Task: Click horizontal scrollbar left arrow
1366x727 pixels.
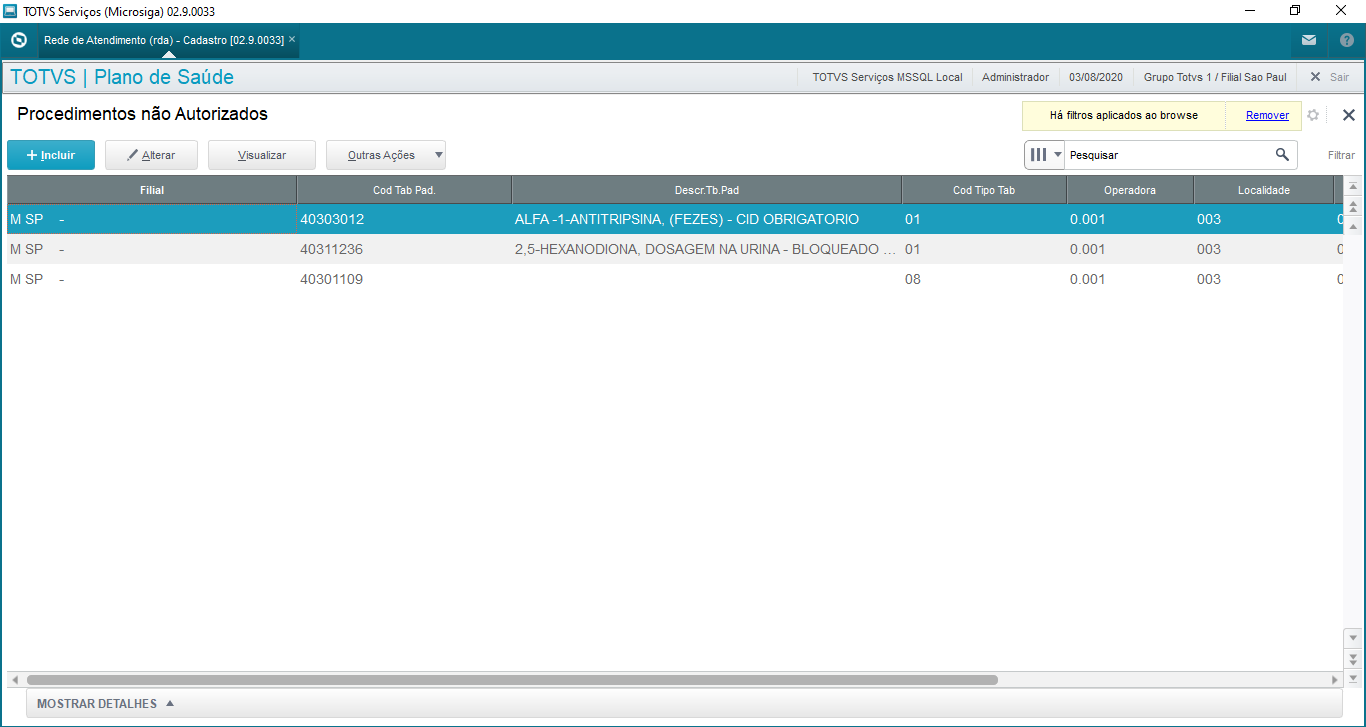Action: tap(15, 680)
